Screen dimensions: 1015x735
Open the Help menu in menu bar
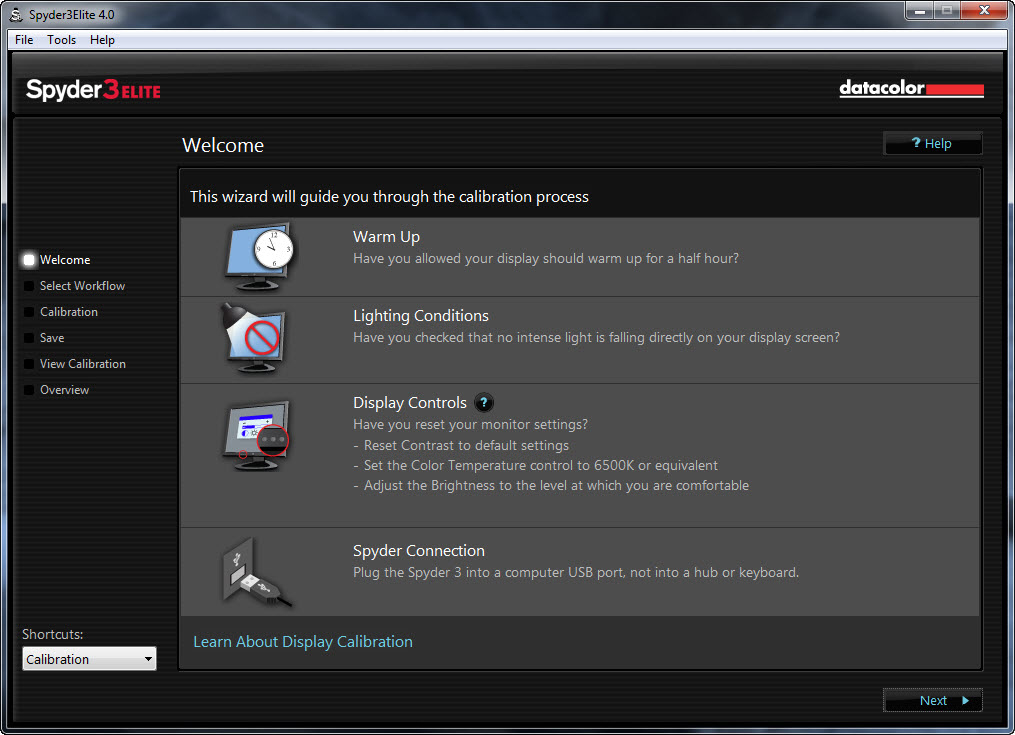[102, 40]
